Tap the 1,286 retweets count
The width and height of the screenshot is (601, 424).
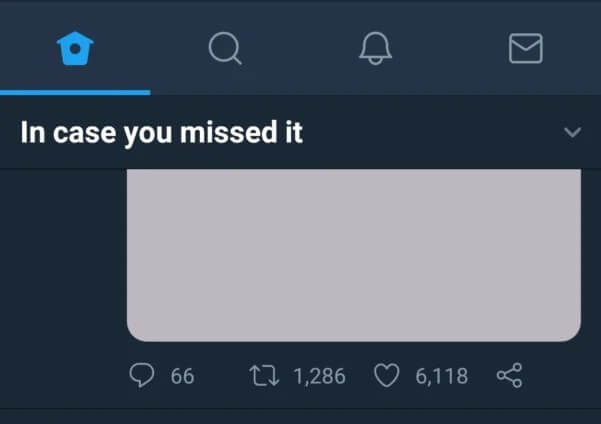pos(319,376)
